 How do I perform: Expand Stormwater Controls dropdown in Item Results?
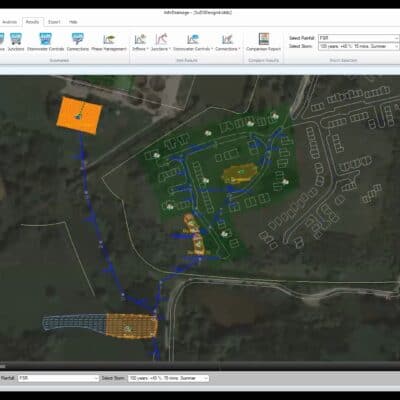tap(193, 42)
